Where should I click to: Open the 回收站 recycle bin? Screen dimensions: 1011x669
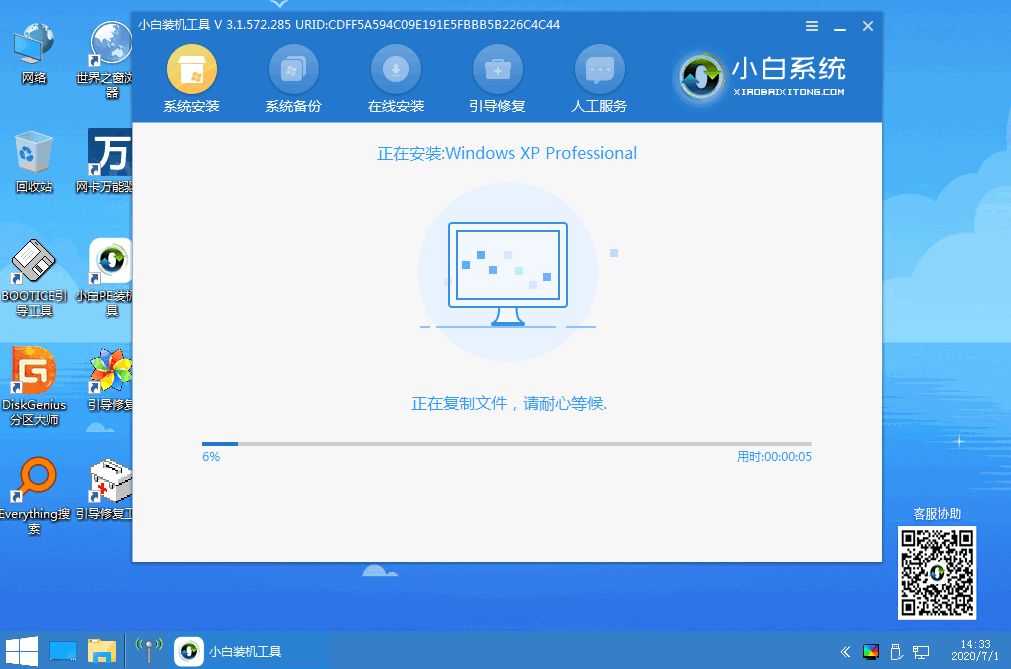pyautogui.click(x=34, y=153)
